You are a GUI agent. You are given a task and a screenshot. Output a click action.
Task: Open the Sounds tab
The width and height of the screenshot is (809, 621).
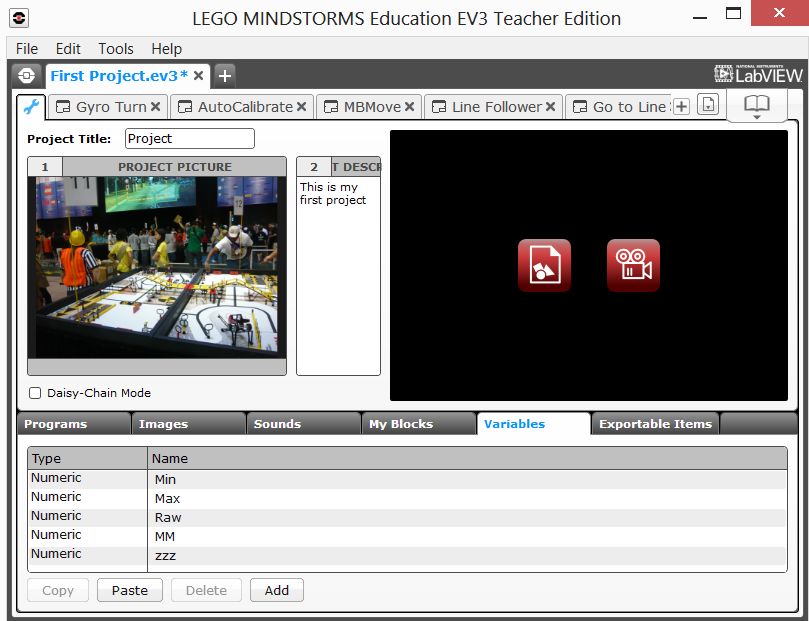pos(303,423)
